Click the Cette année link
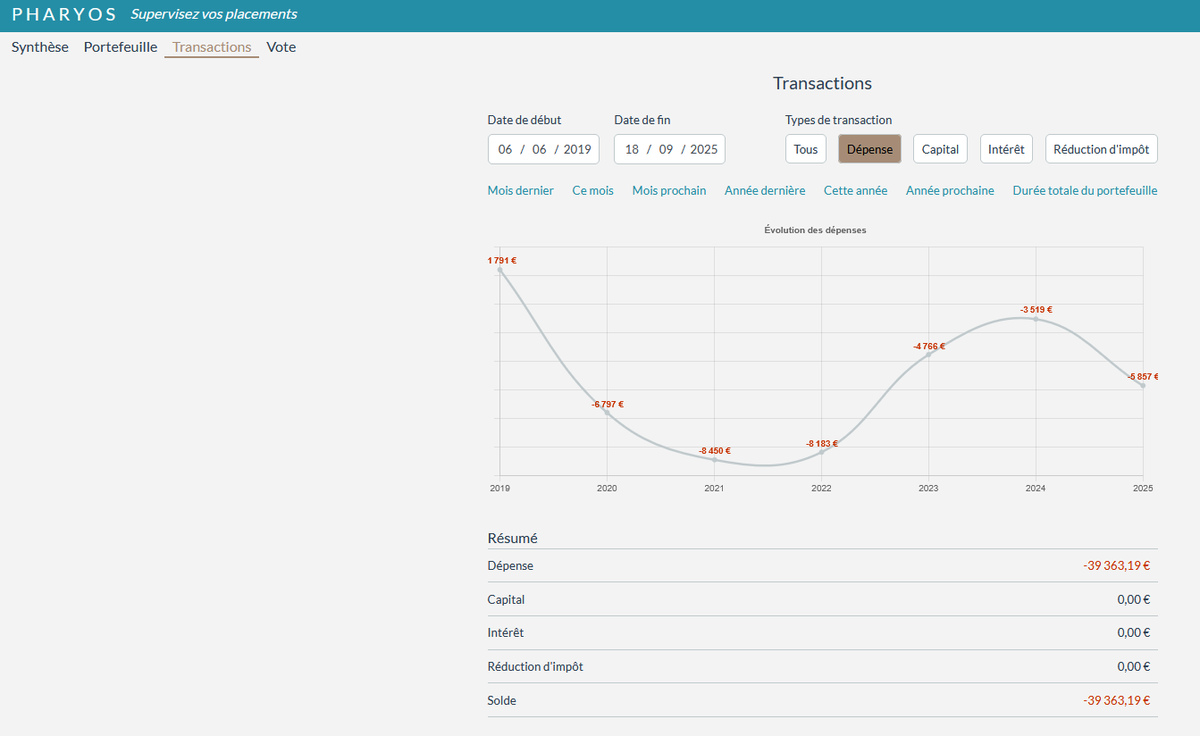 pyautogui.click(x=856, y=190)
